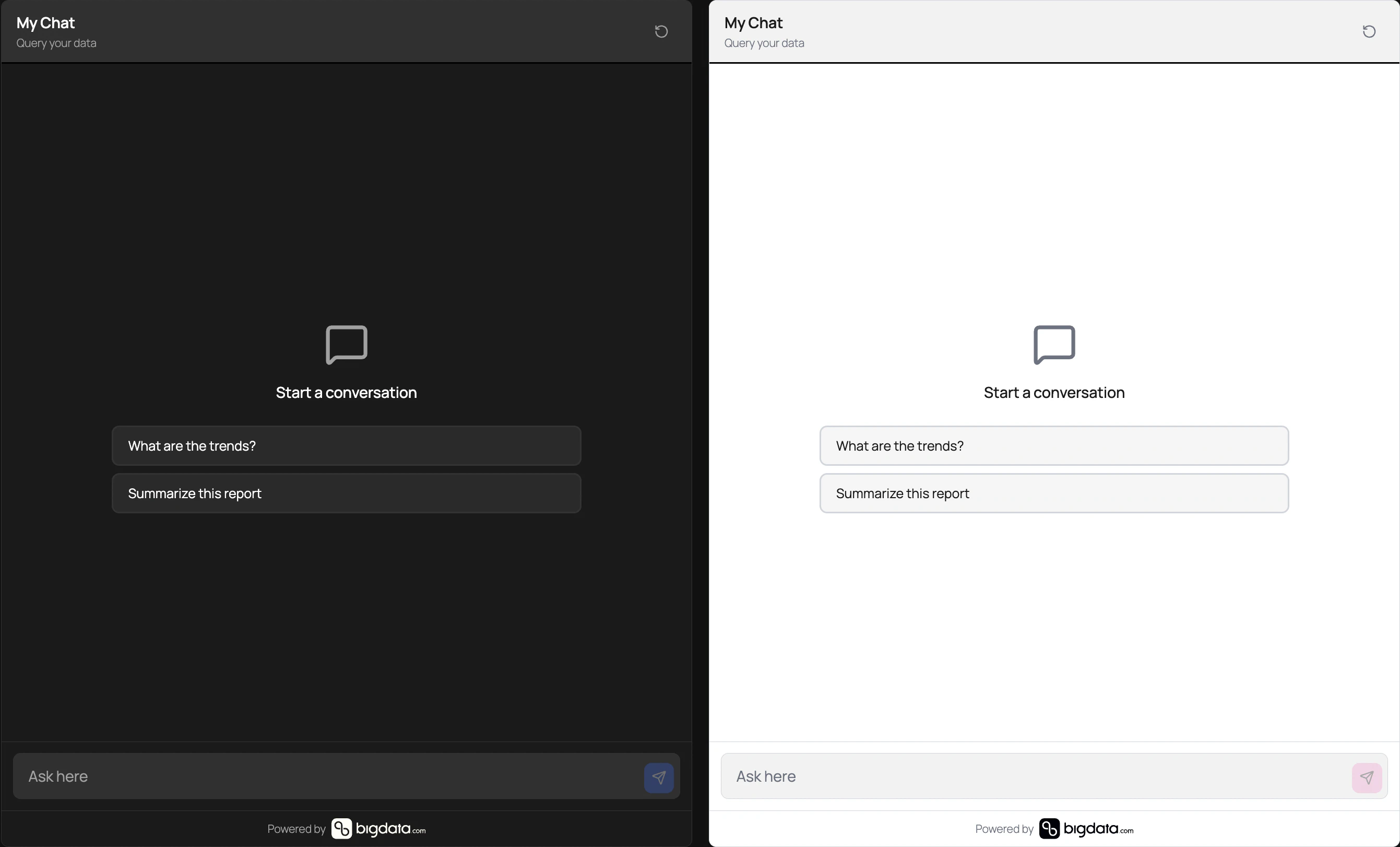The image size is (1400, 847).
Task: Click the 'My Chat' title in the light header
Action: click(753, 23)
